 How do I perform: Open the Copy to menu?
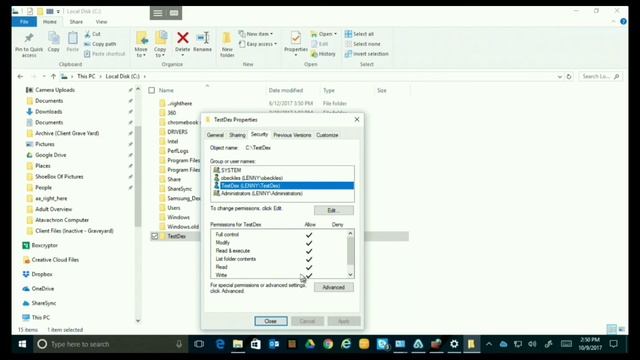coord(160,44)
